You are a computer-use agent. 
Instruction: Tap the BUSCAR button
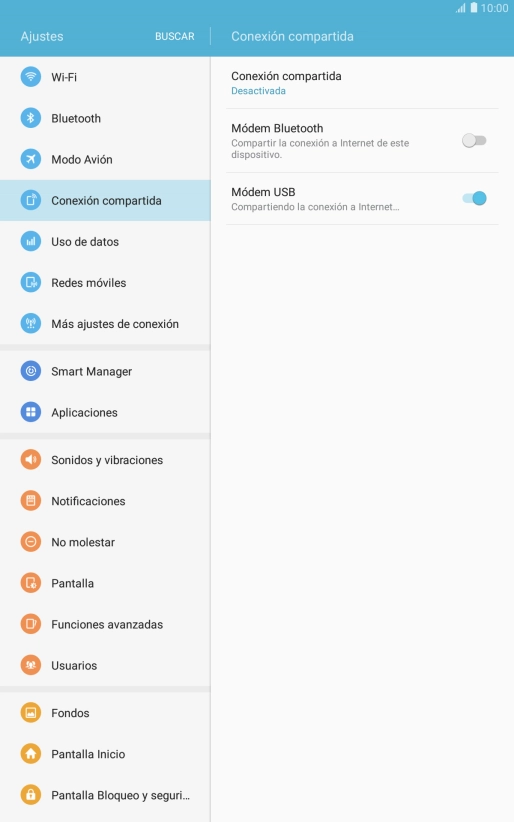coord(175,36)
